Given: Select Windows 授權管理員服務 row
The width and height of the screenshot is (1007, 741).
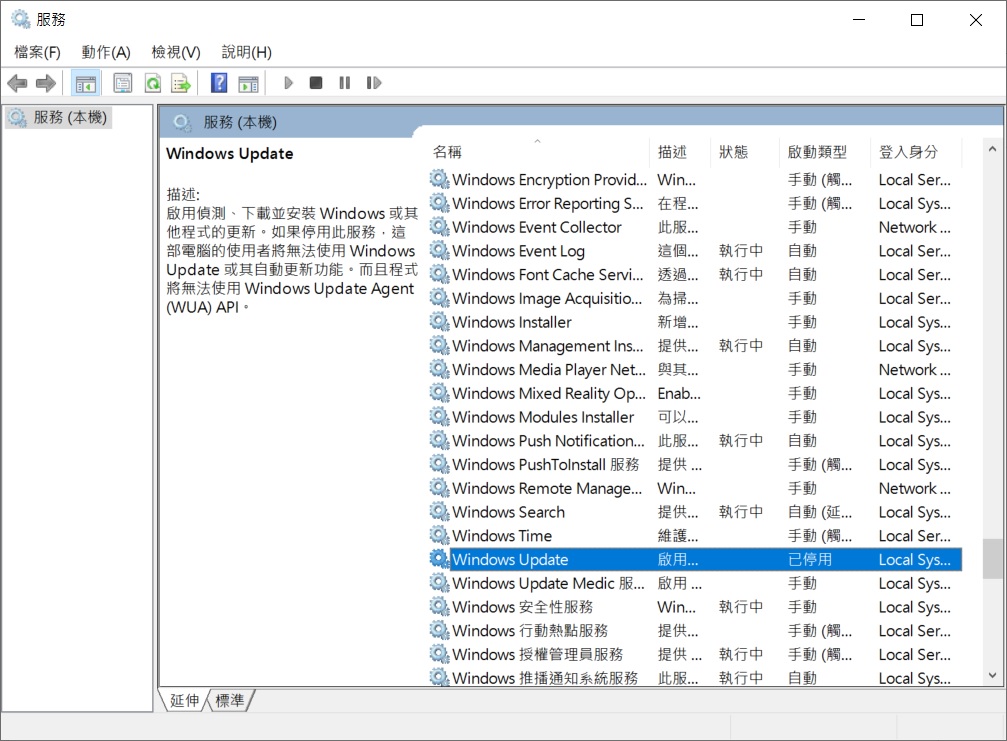Looking at the screenshot, I should 696,654.
